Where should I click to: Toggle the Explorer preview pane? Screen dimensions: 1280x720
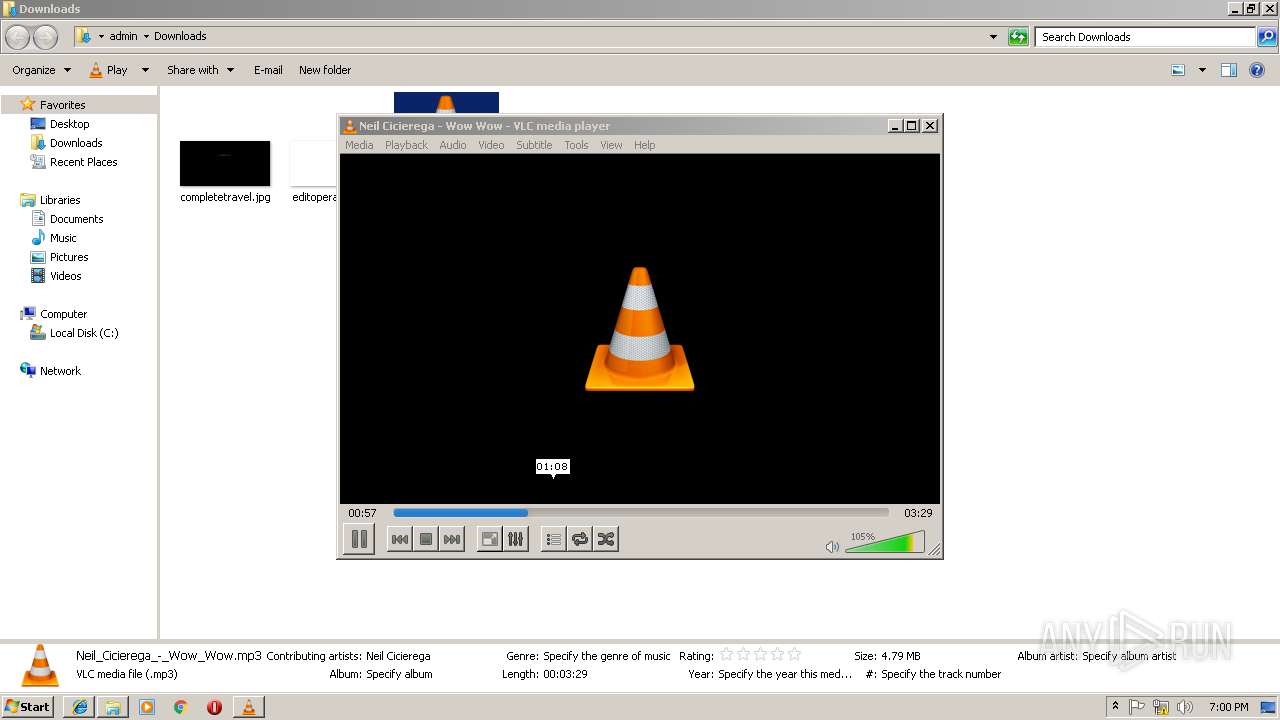coord(1229,70)
